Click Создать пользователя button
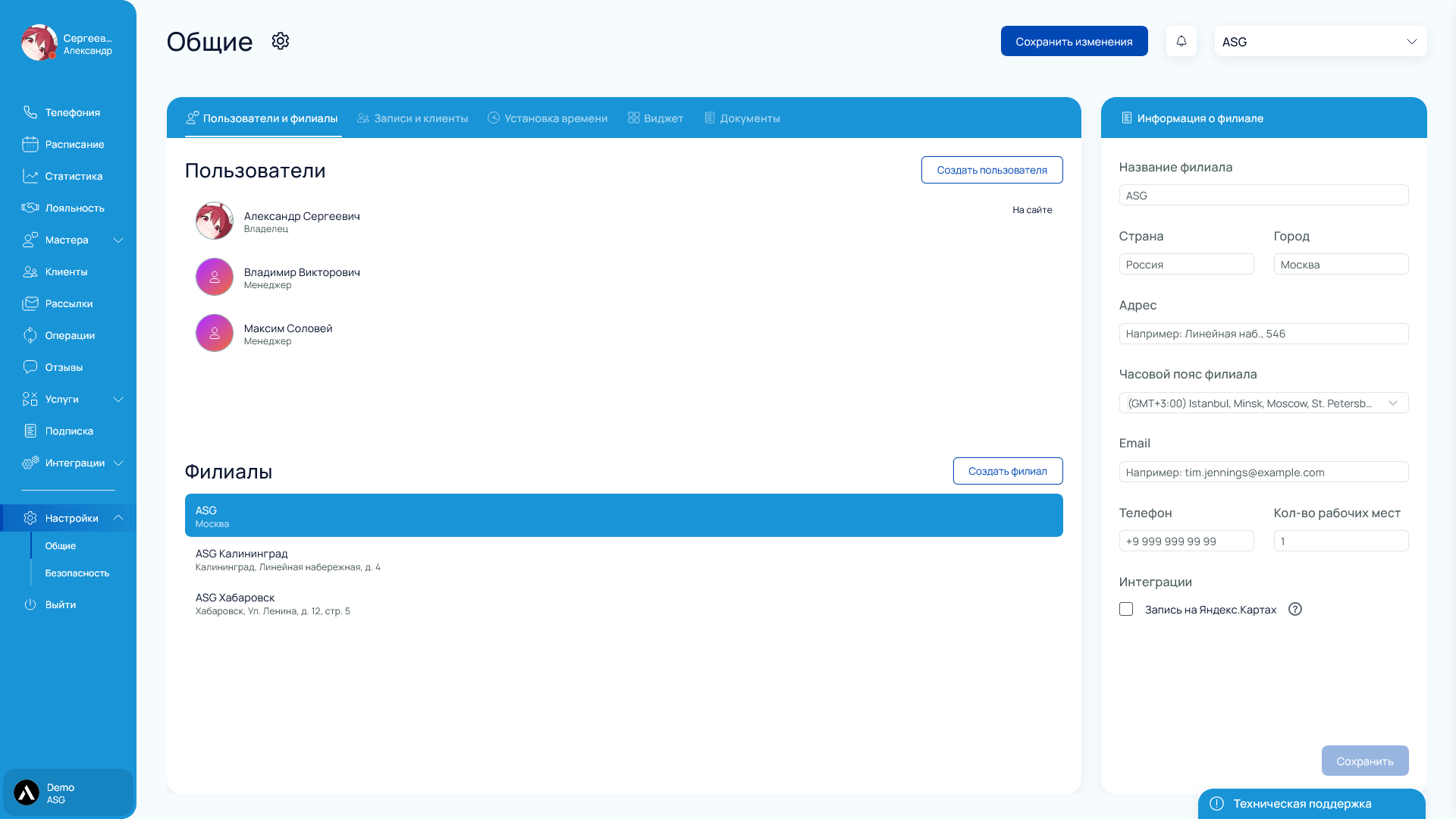 991,170
